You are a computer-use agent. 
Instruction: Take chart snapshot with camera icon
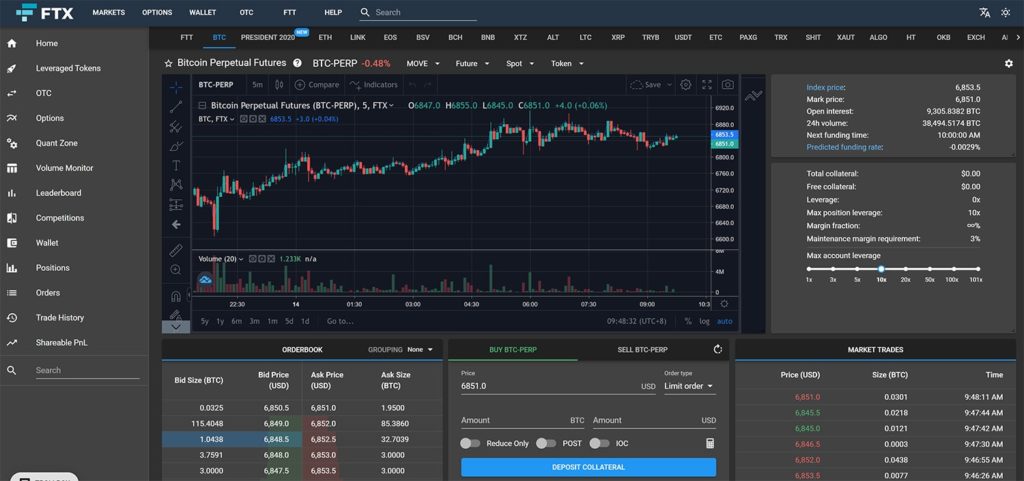click(728, 85)
